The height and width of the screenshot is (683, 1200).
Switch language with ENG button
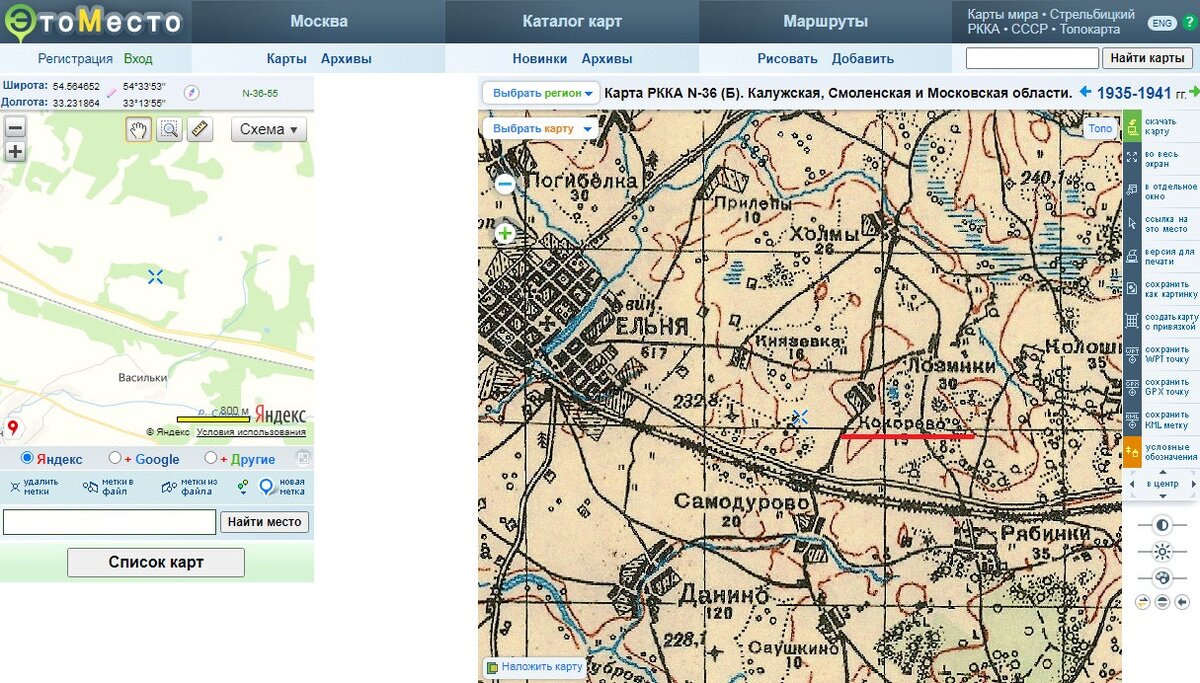point(1161,22)
